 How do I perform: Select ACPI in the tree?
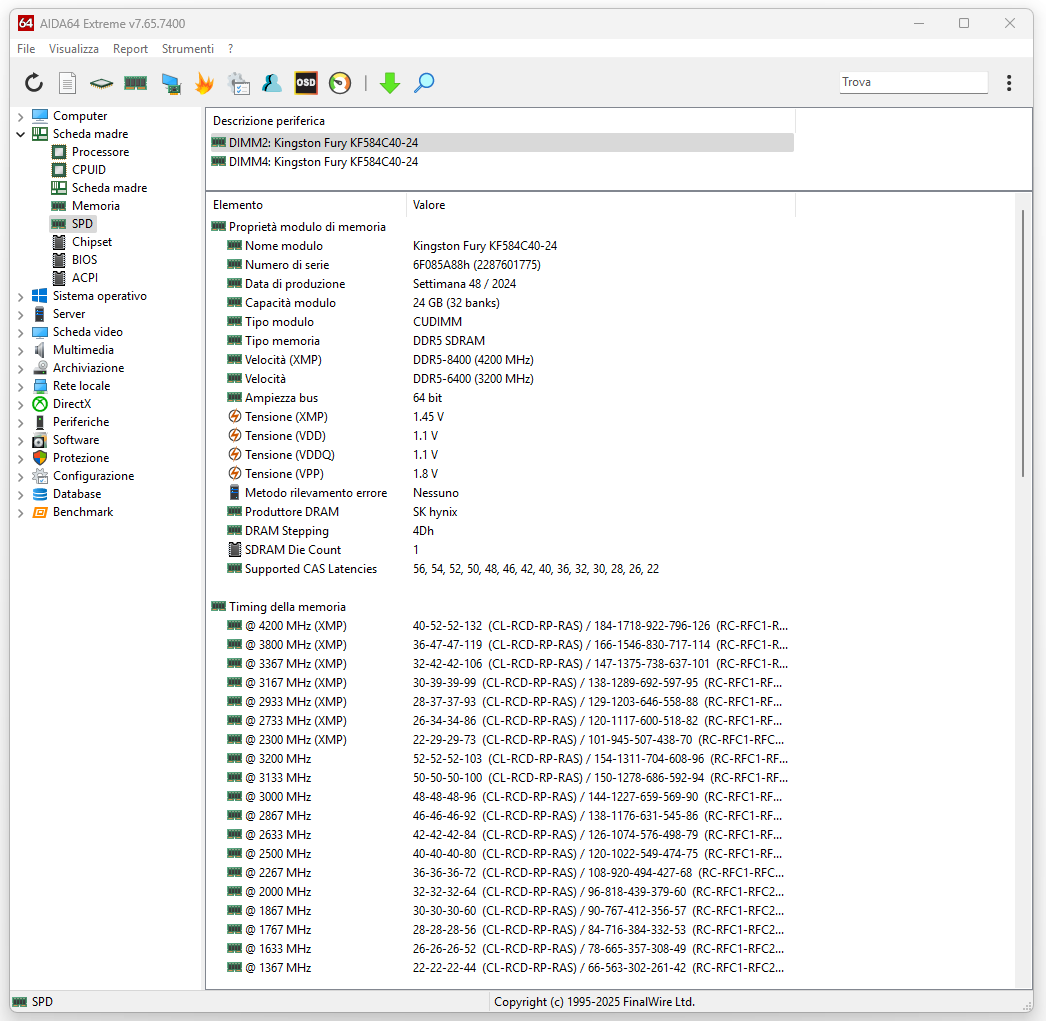pos(85,278)
